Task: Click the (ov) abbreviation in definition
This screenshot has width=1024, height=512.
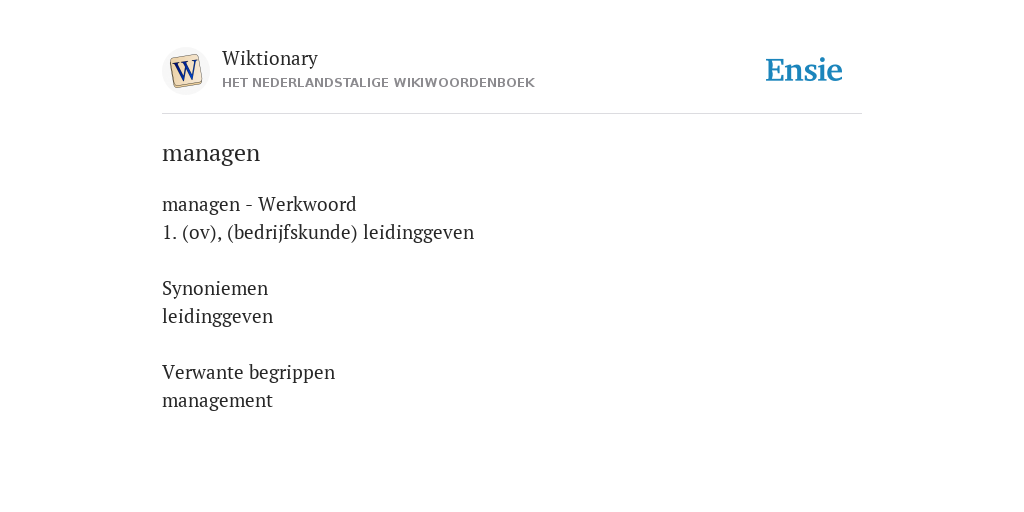Action: (x=202, y=232)
